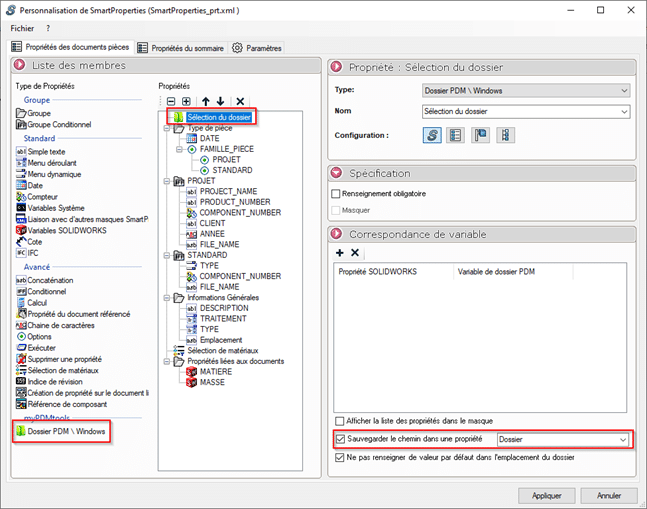Select Sélection du dossier in properties tree
The height and width of the screenshot is (509, 647).
pyautogui.click(x=219, y=118)
